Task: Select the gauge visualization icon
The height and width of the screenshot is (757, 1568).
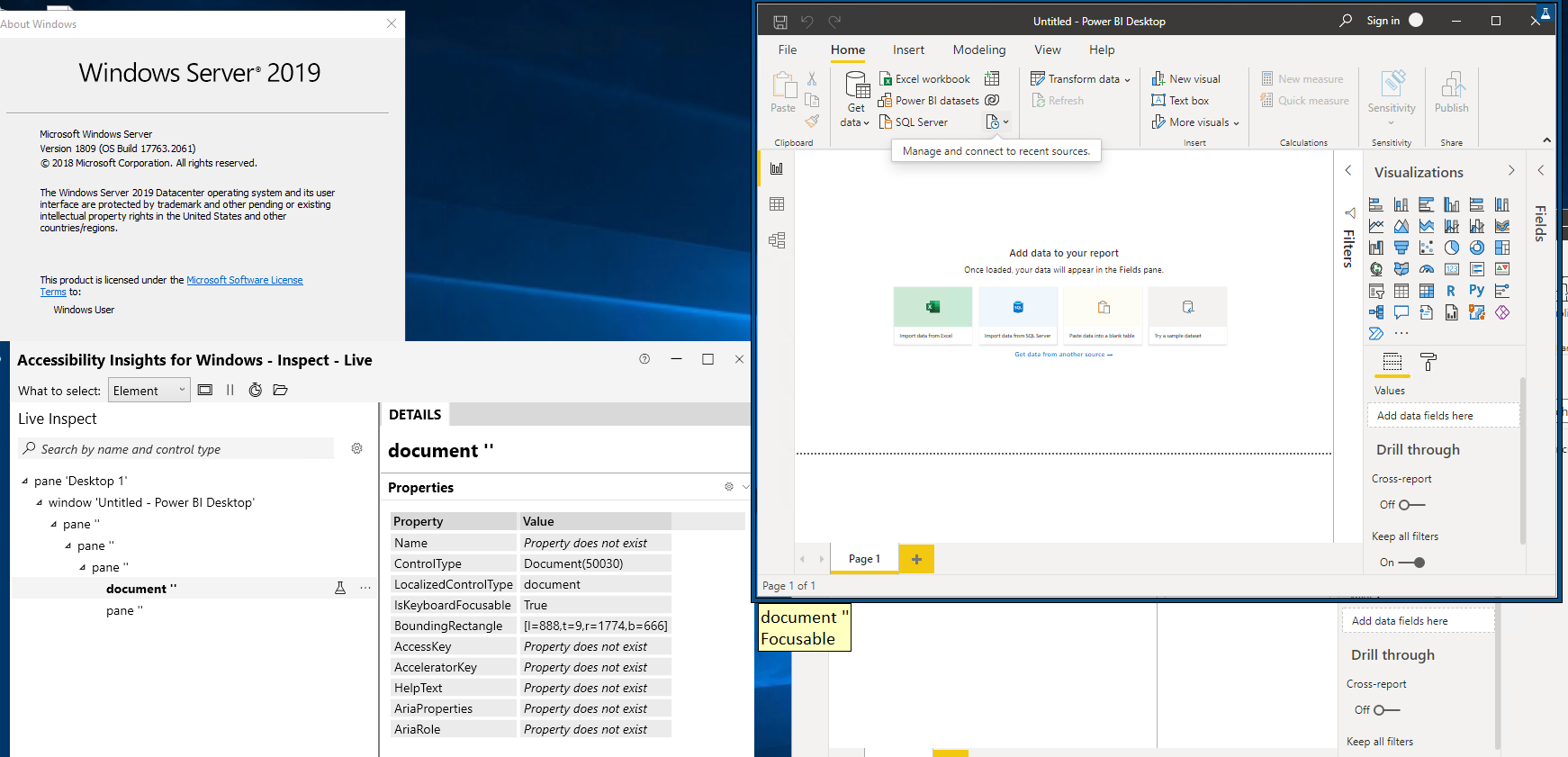Action: [x=1426, y=269]
